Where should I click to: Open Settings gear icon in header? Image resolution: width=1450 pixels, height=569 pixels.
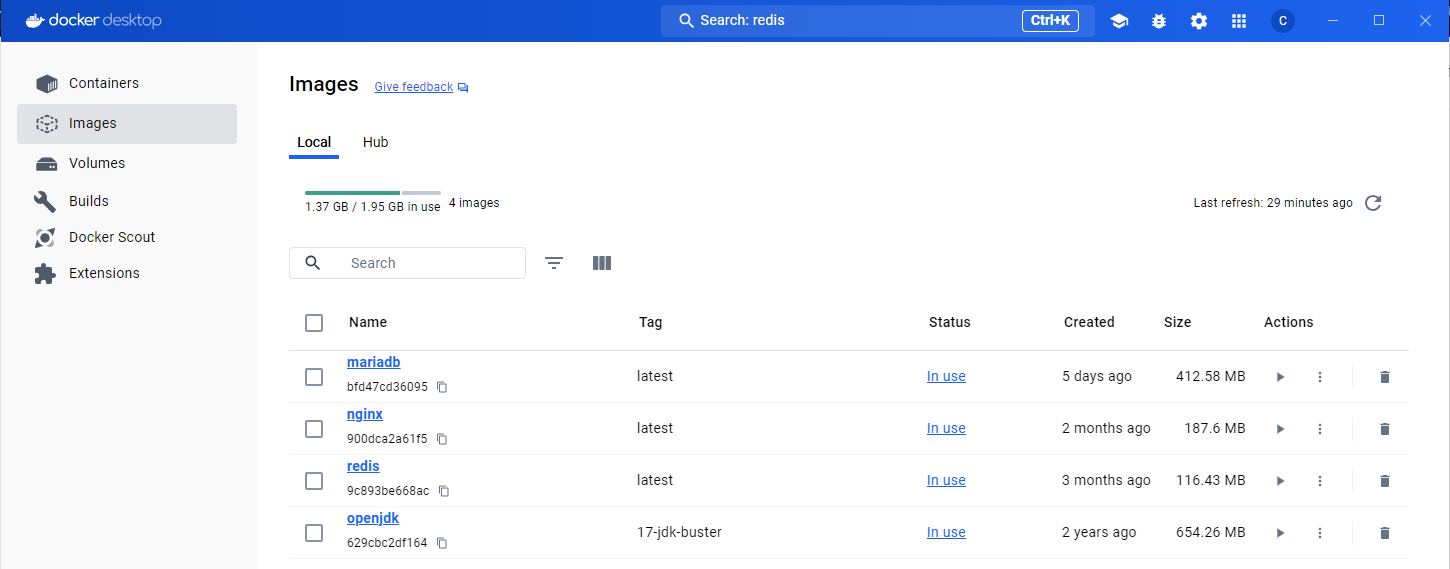coord(1199,21)
